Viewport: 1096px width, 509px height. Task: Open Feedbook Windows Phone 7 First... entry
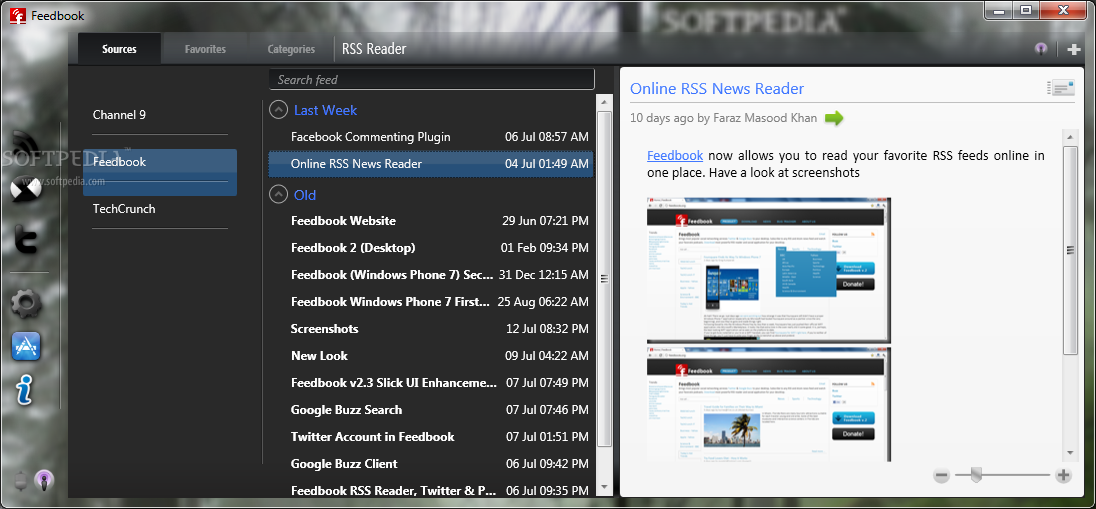tap(431, 302)
